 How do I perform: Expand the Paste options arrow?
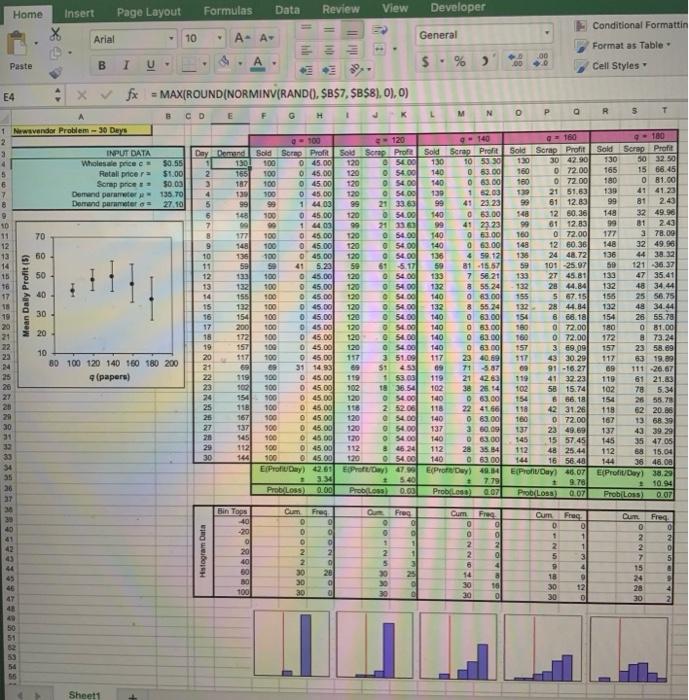click(37, 43)
